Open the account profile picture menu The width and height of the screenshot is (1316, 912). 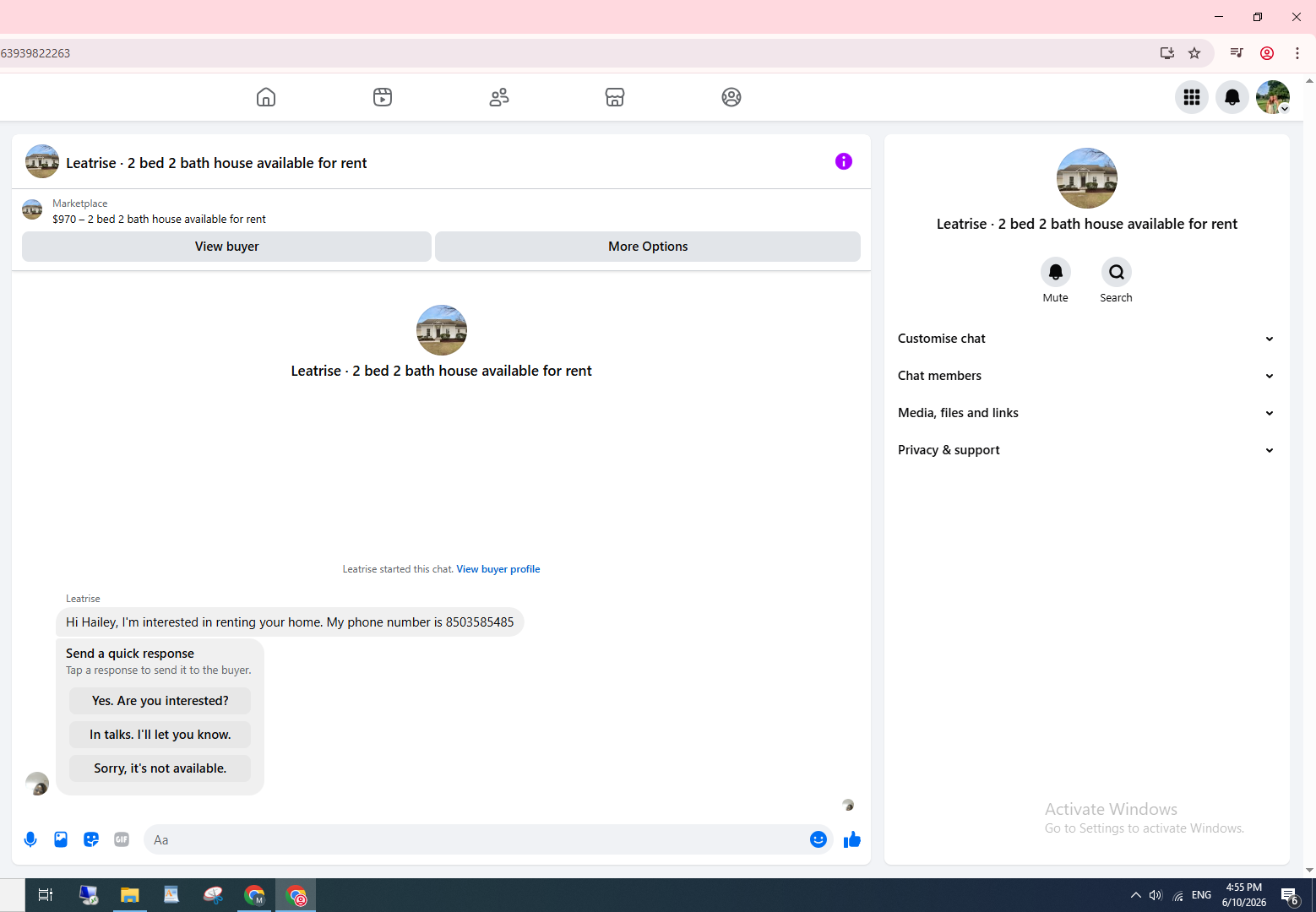[1273, 97]
